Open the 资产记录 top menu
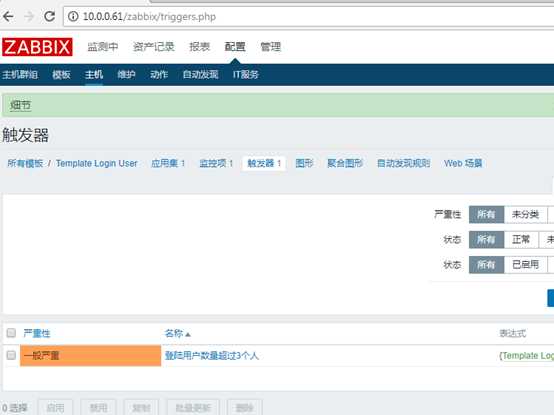The height and width of the screenshot is (415, 554). tap(154, 47)
